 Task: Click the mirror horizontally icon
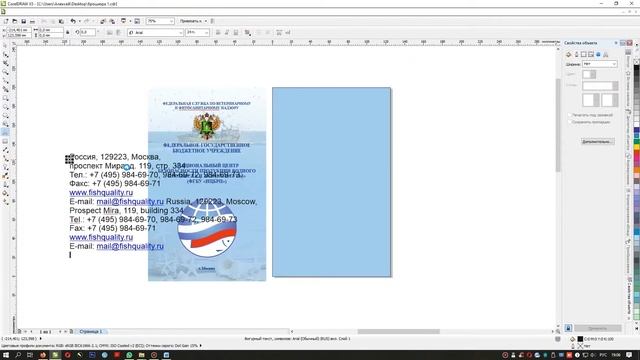tap(110, 32)
